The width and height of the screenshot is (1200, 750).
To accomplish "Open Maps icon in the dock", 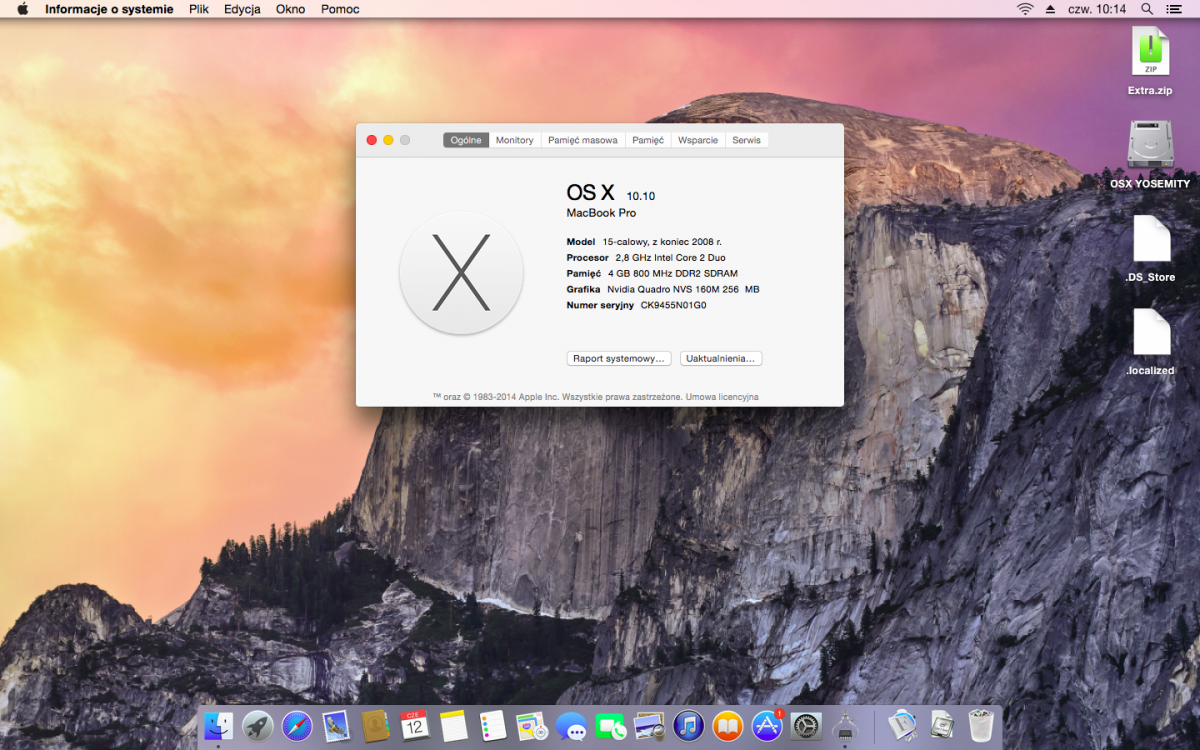I will pos(532,726).
